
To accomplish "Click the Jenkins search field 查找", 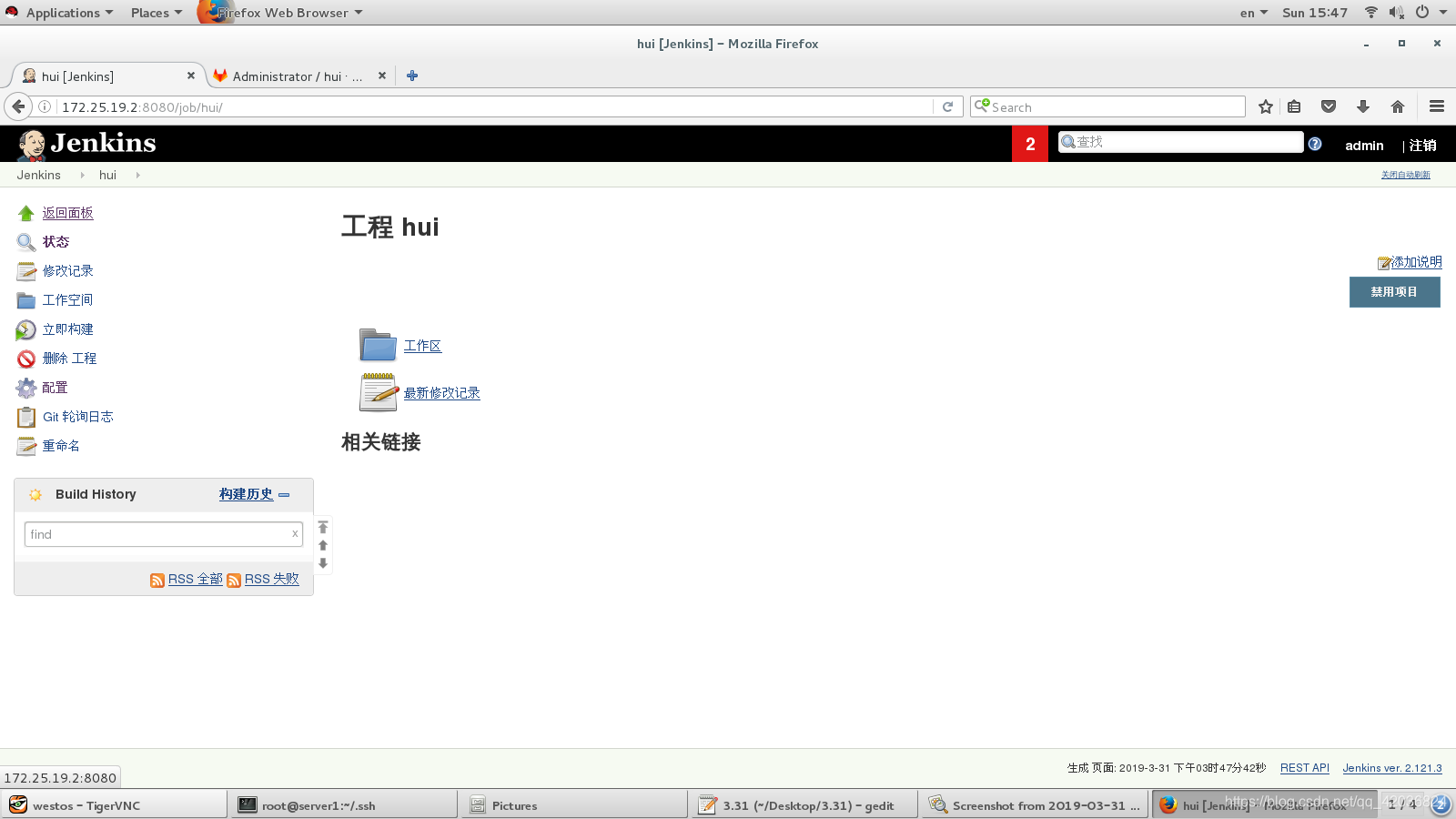I will pyautogui.click(x=1181, y=142).
